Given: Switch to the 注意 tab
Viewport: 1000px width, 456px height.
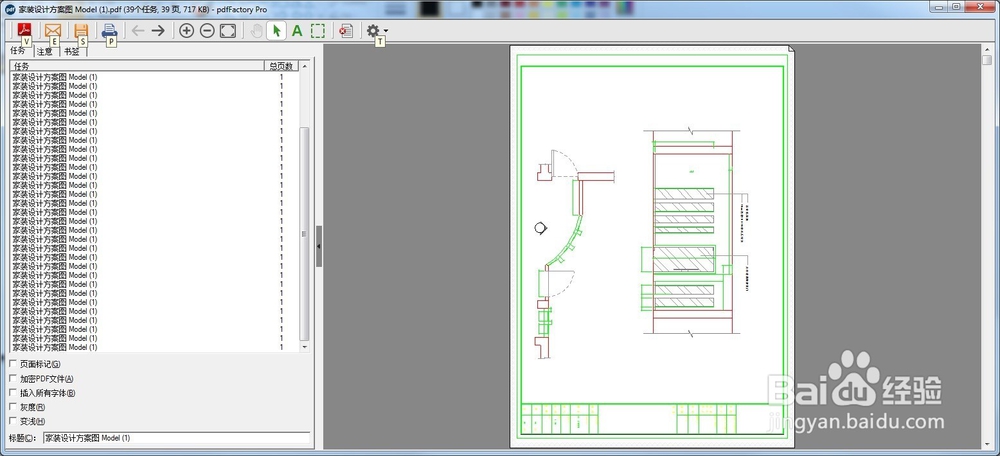Looking at the screenshot, I should [45, 52].
